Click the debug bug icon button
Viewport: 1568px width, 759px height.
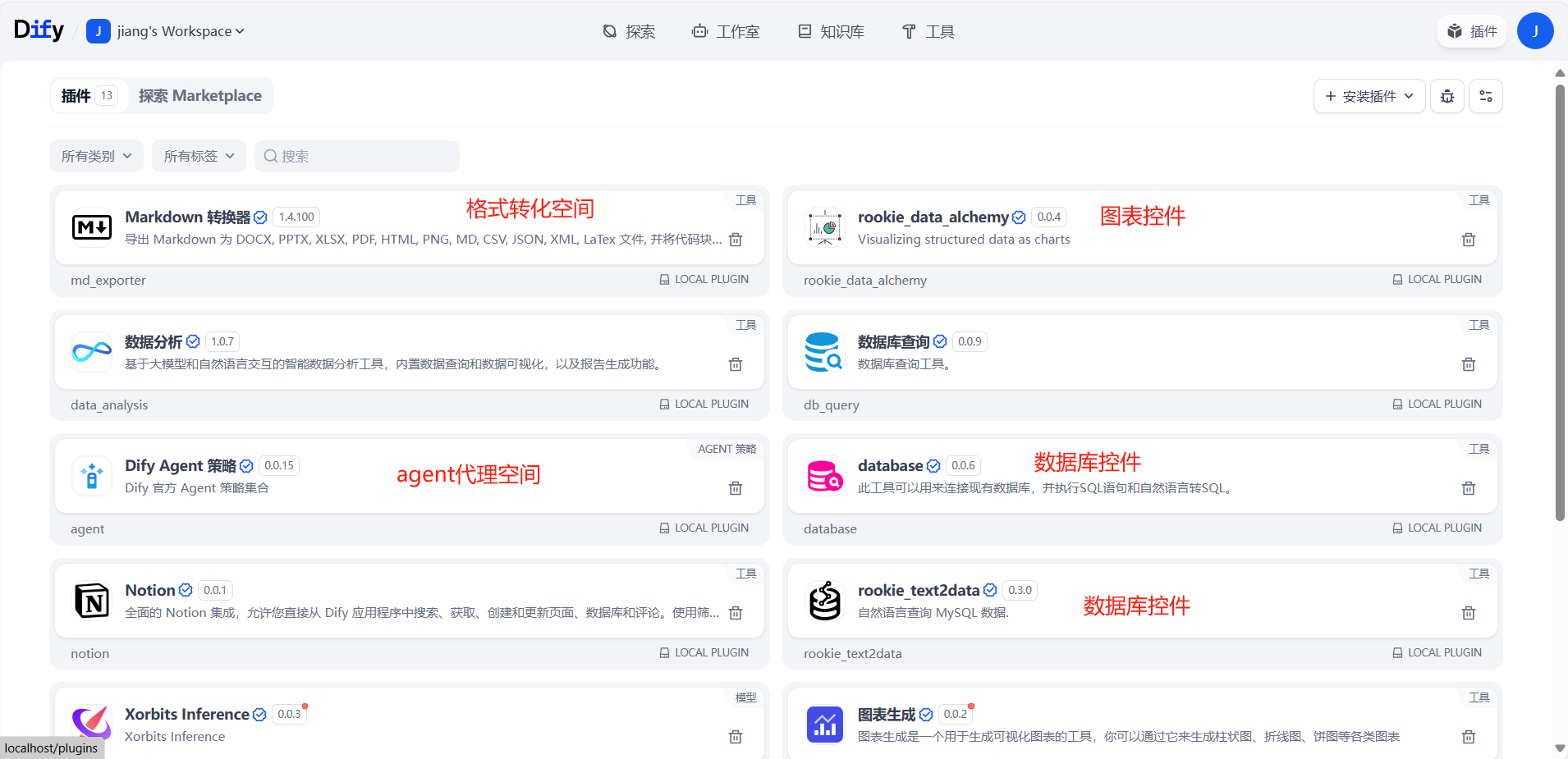click(1447, 96)
